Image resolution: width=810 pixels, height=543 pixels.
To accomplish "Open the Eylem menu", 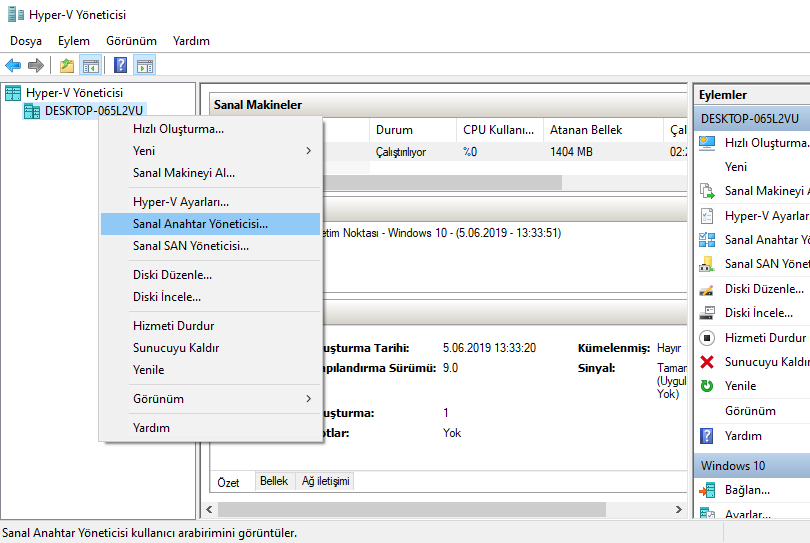I will click(74, 41).
